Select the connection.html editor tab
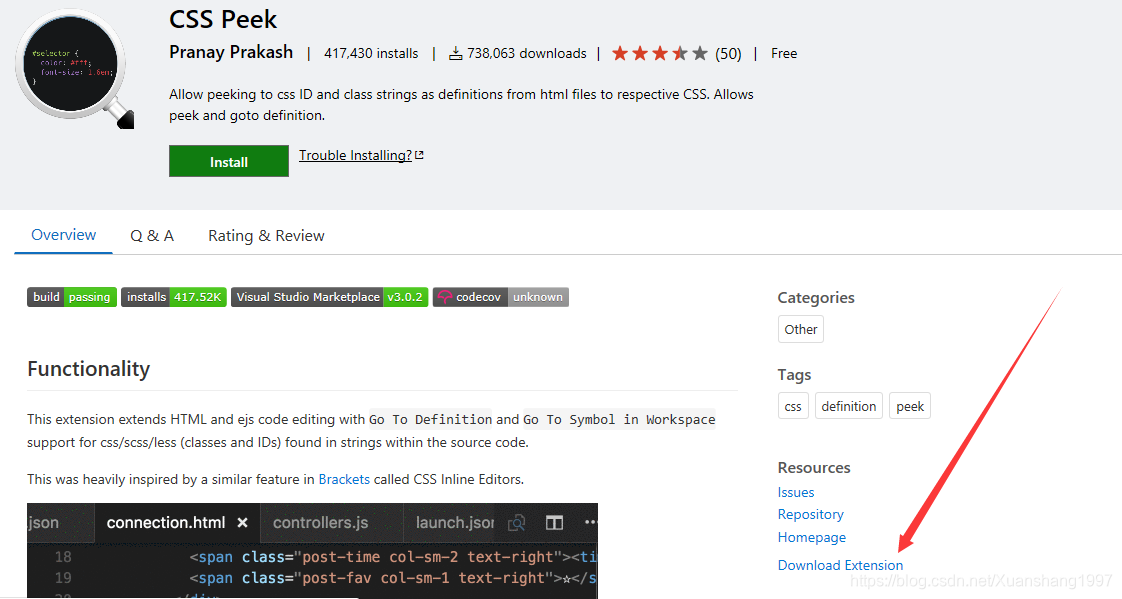The width and height of the screenshot is (1122, 599). point(177,522)
